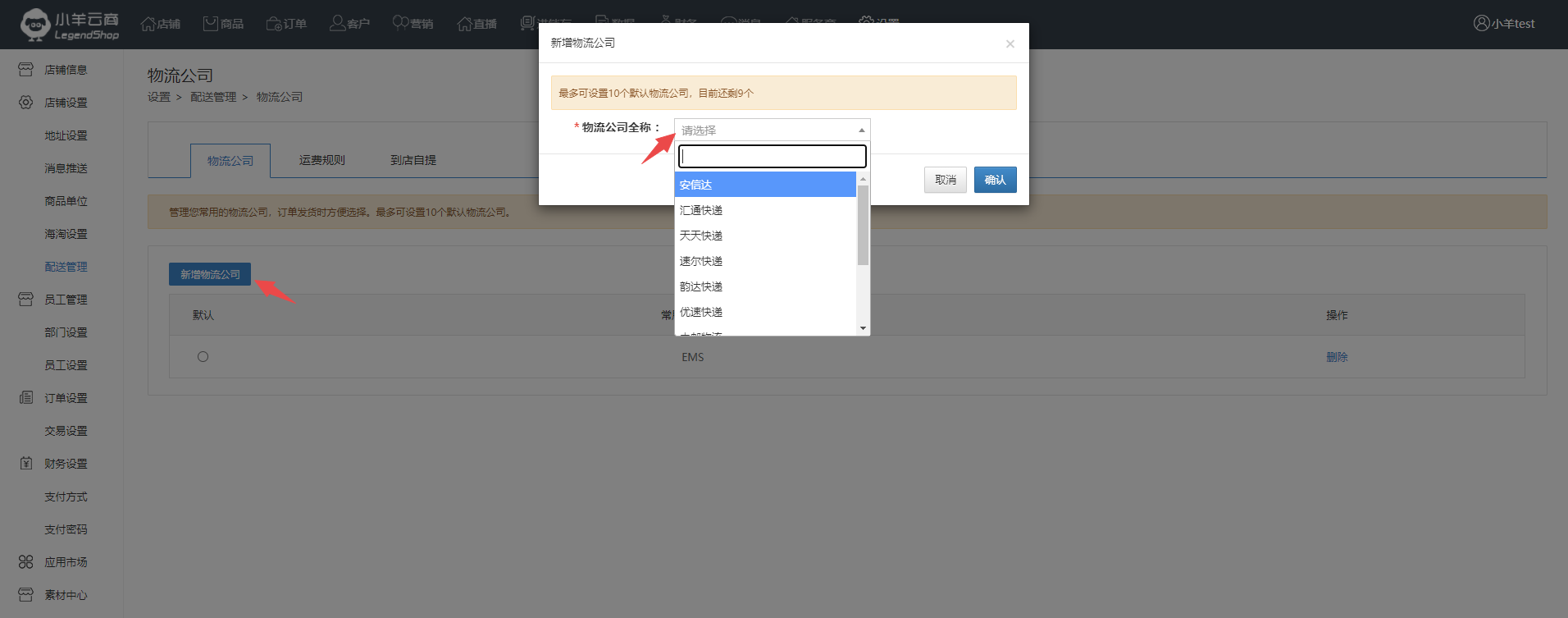1568x618 pixels.
Task: Click 删除 link for EMS row
Action: [1337, 357]
